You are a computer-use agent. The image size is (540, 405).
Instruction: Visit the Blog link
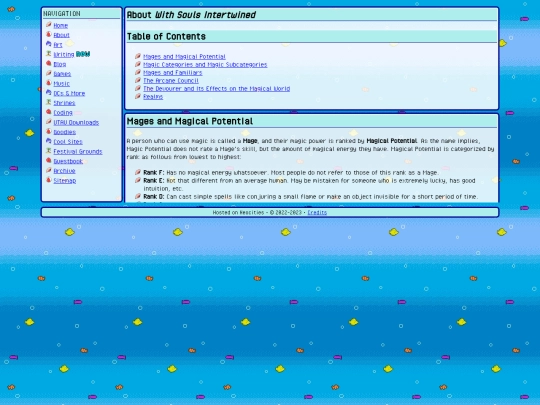(60, 64)
